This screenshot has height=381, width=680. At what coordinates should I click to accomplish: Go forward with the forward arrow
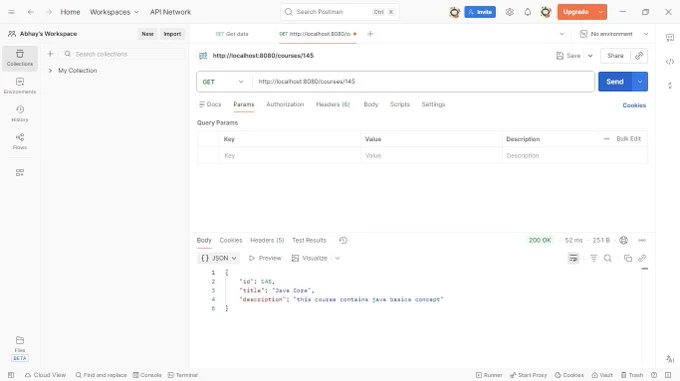(49, 12)
